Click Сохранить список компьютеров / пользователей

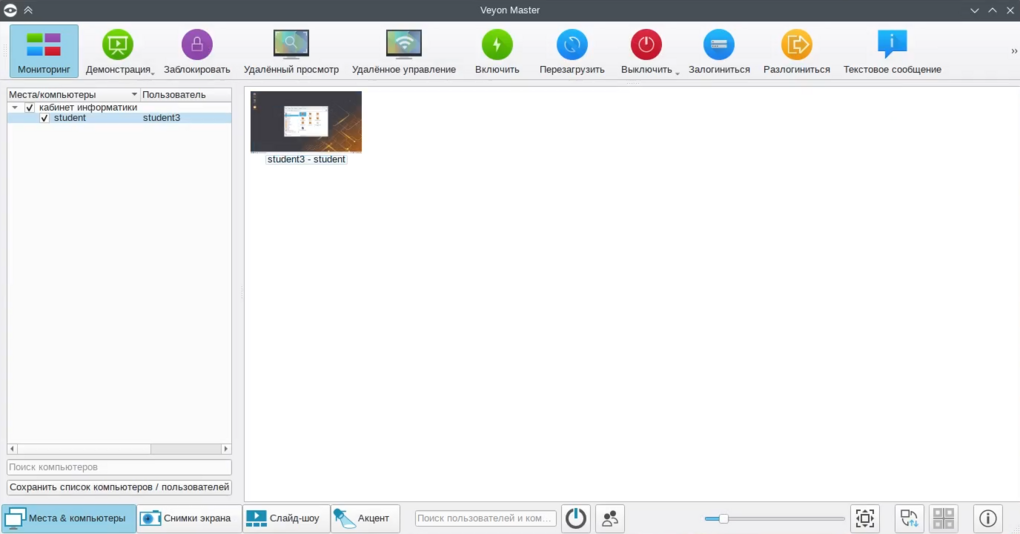pyautogui.click(x=119, y=487)
